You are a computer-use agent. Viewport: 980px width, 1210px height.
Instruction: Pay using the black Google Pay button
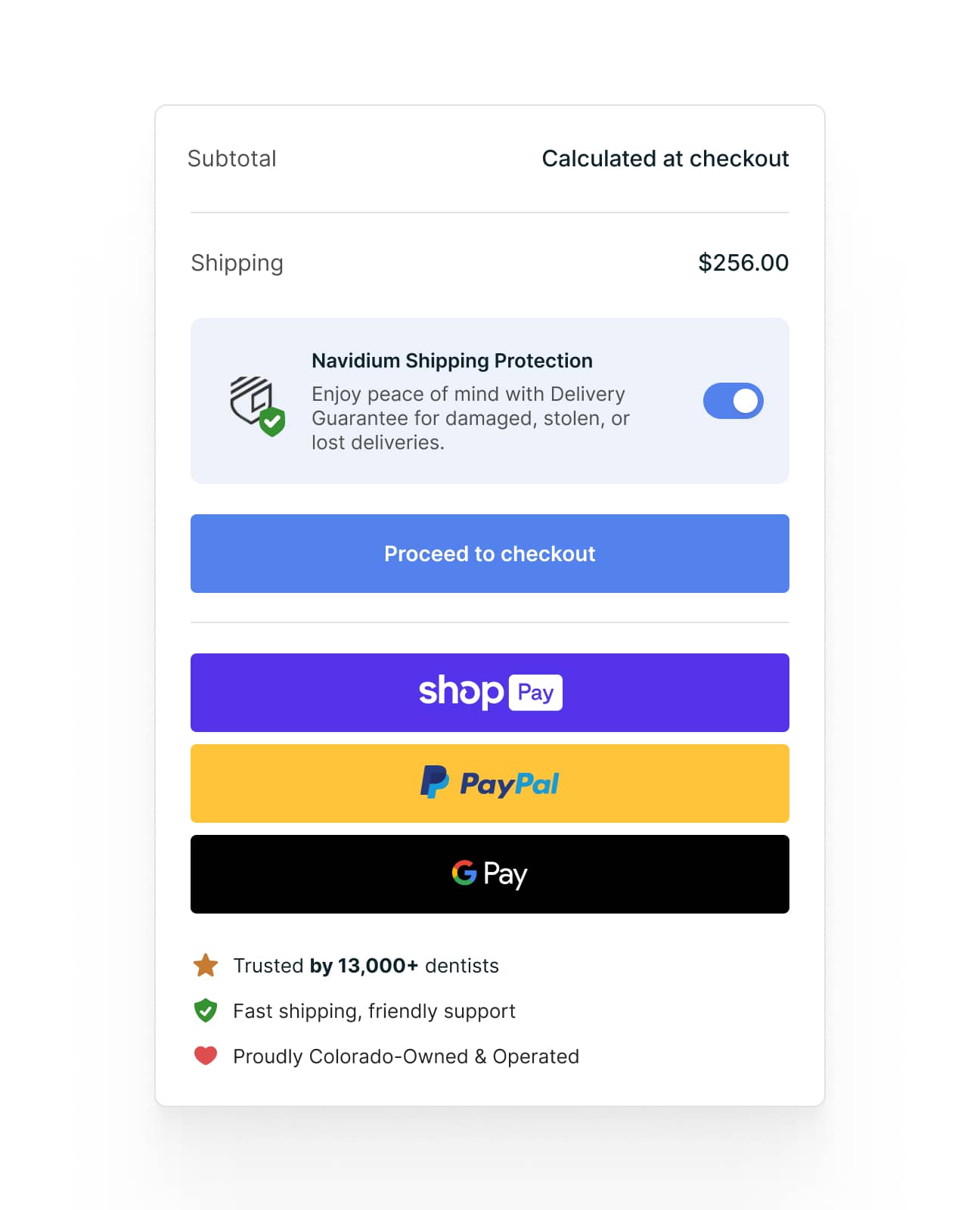[x=489, y=873]
